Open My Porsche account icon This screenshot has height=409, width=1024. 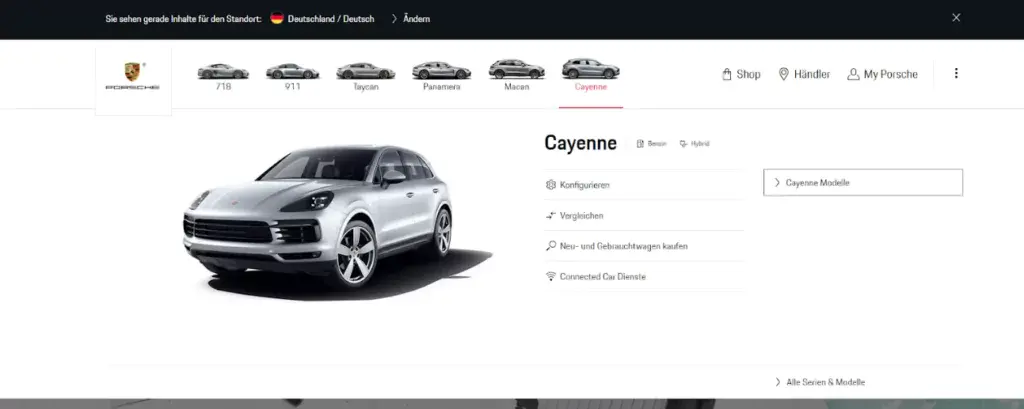pos(853,74)
